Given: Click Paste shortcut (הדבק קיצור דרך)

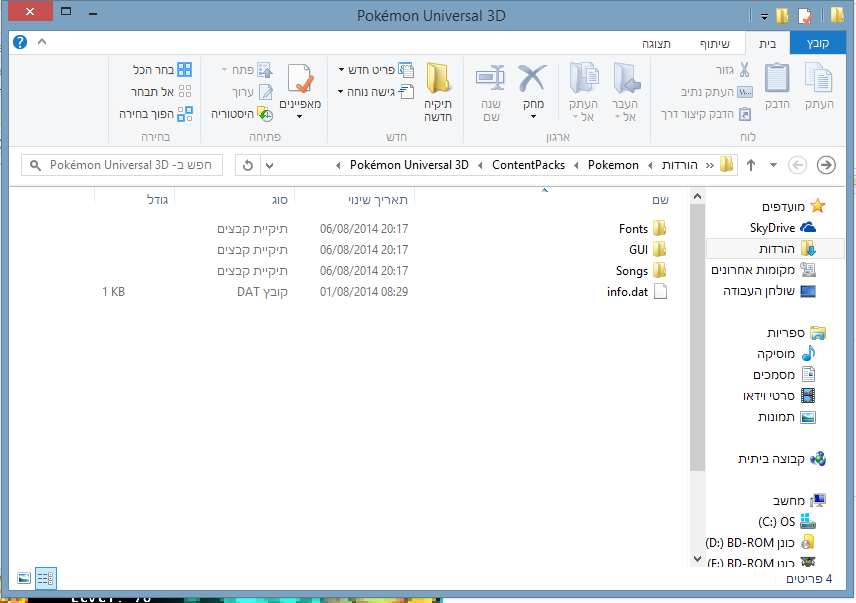Looking at the screenshot, I should [706, 114].
